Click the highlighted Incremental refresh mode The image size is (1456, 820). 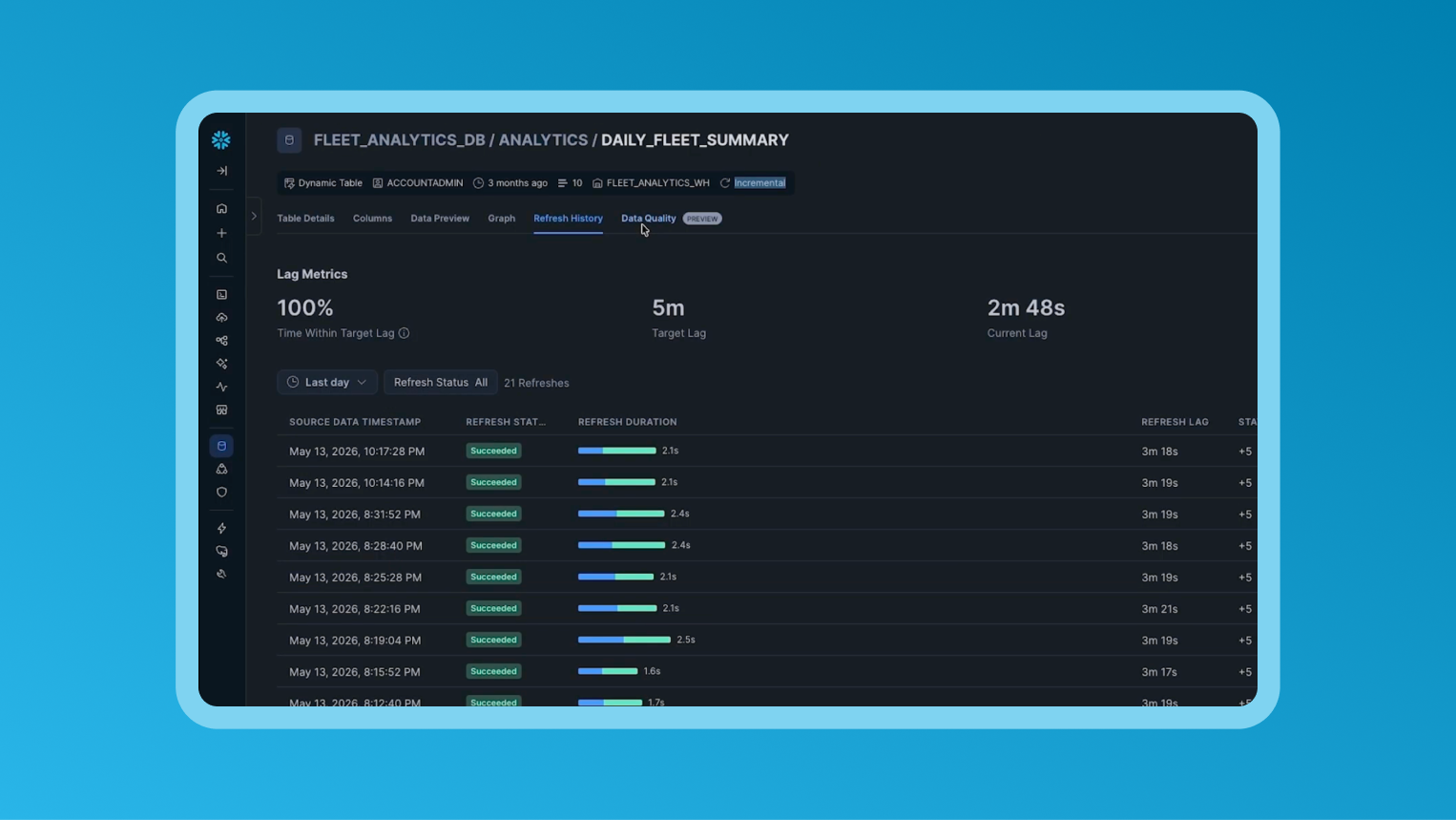759,183
